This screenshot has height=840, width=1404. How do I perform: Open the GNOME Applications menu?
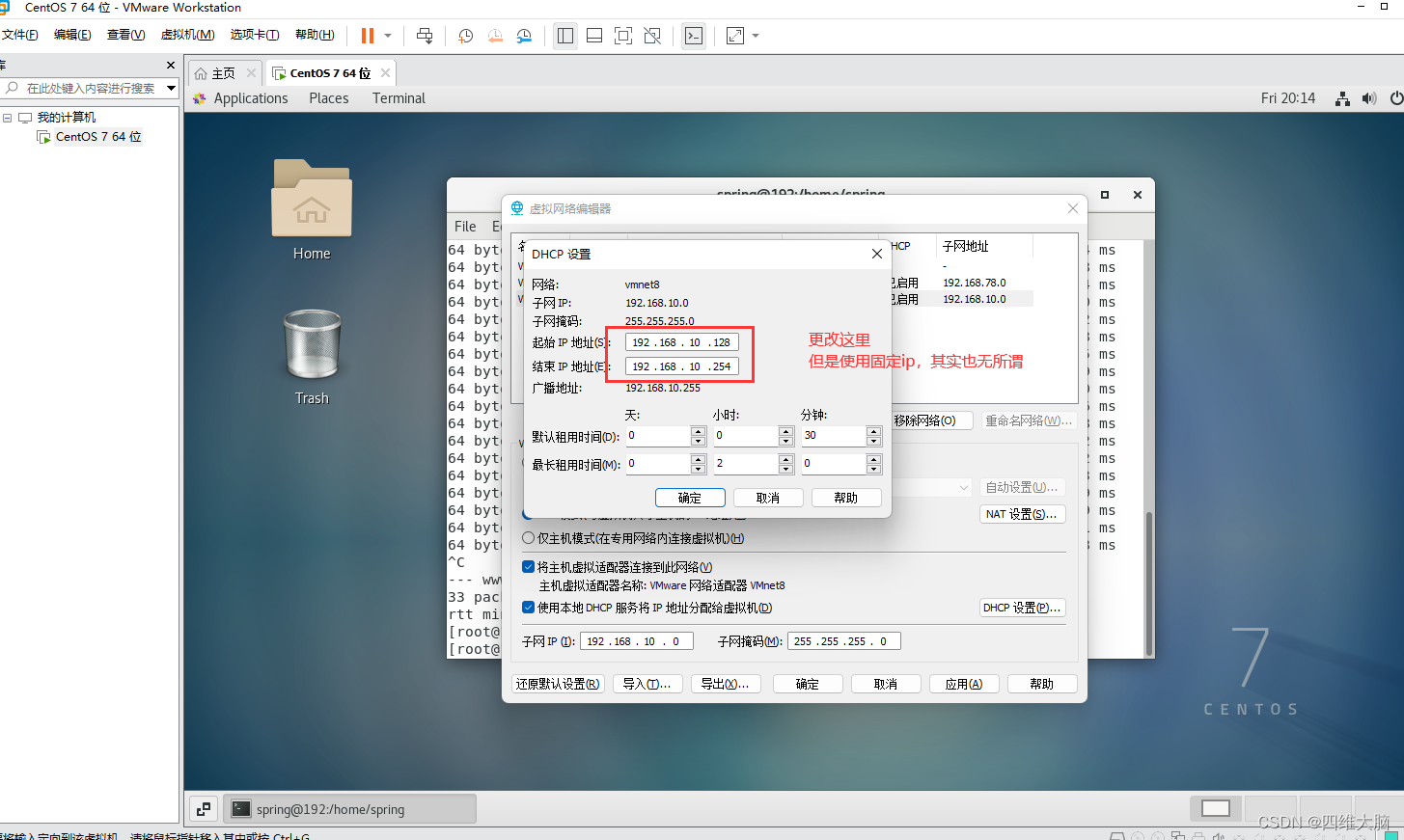(251, 98)
